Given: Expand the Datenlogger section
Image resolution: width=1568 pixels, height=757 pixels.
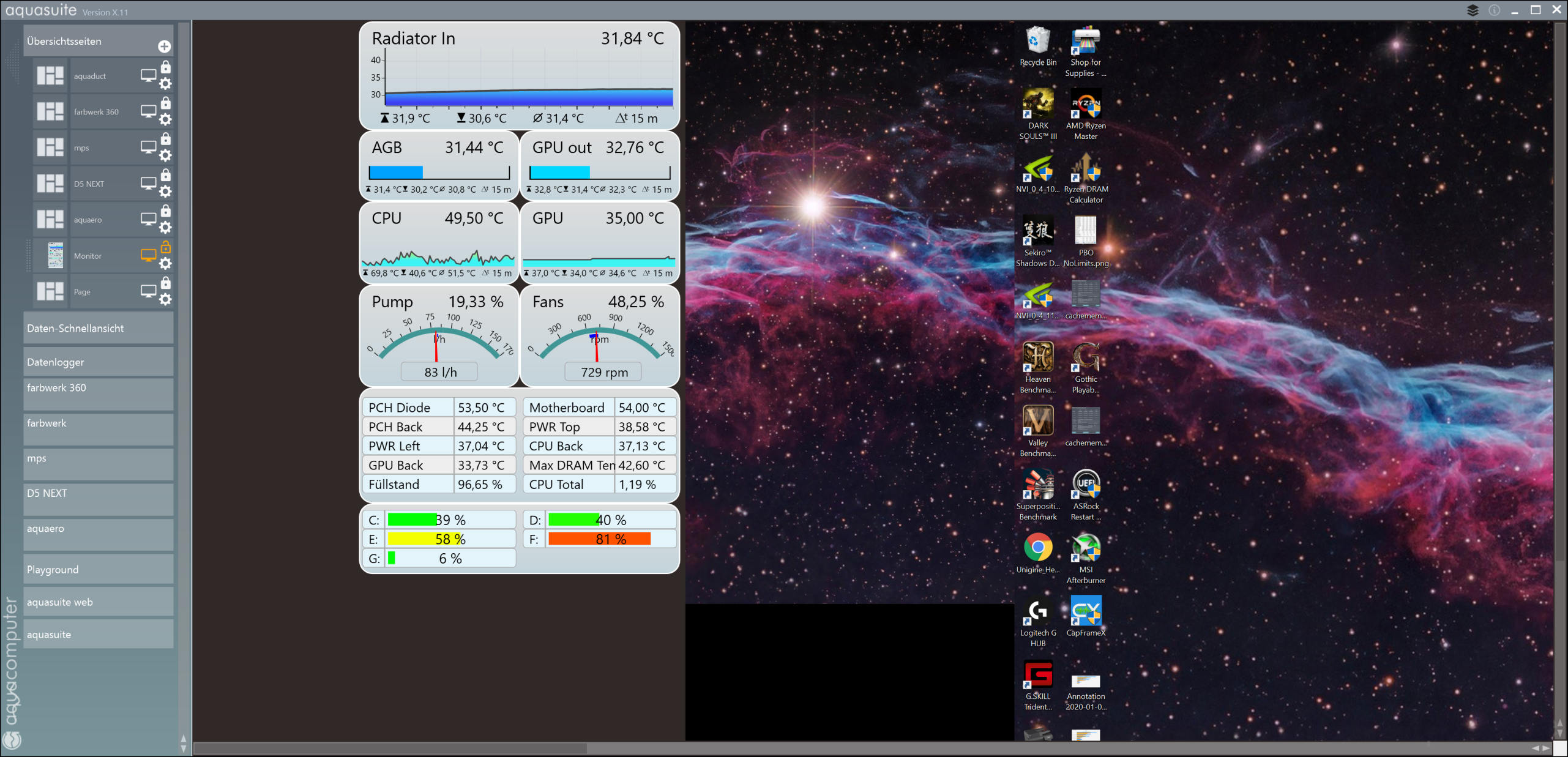Looking at the screenshot, I should (98, 362).
